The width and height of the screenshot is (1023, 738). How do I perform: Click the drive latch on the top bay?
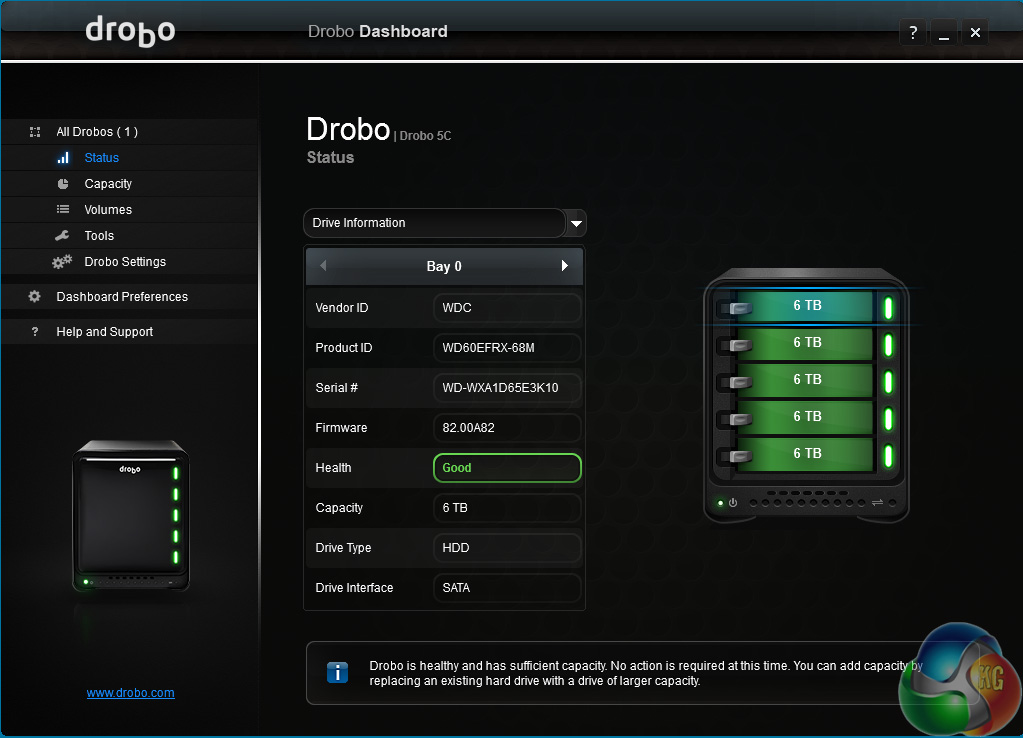pos(740,308)
